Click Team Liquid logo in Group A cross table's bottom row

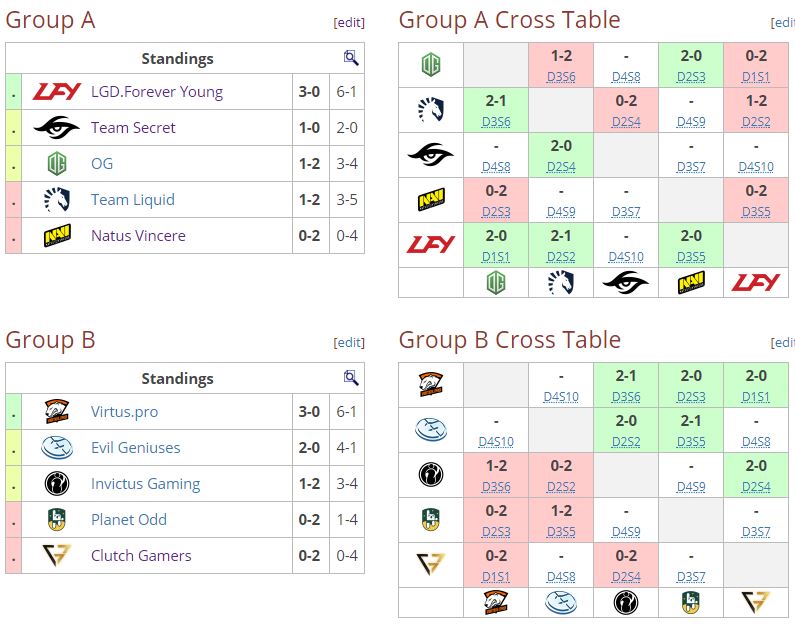[561, 283]
